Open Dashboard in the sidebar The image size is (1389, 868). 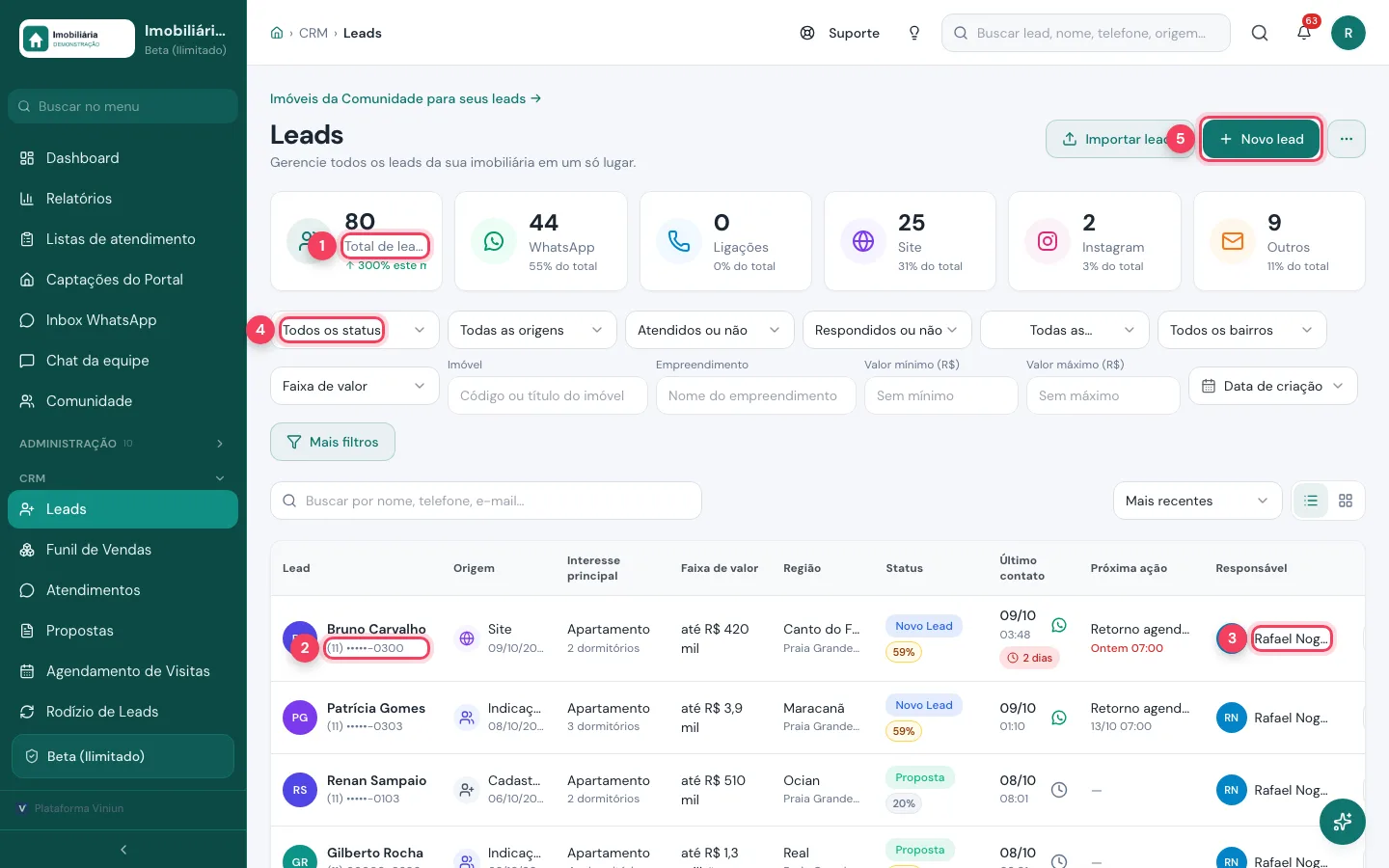123,158
